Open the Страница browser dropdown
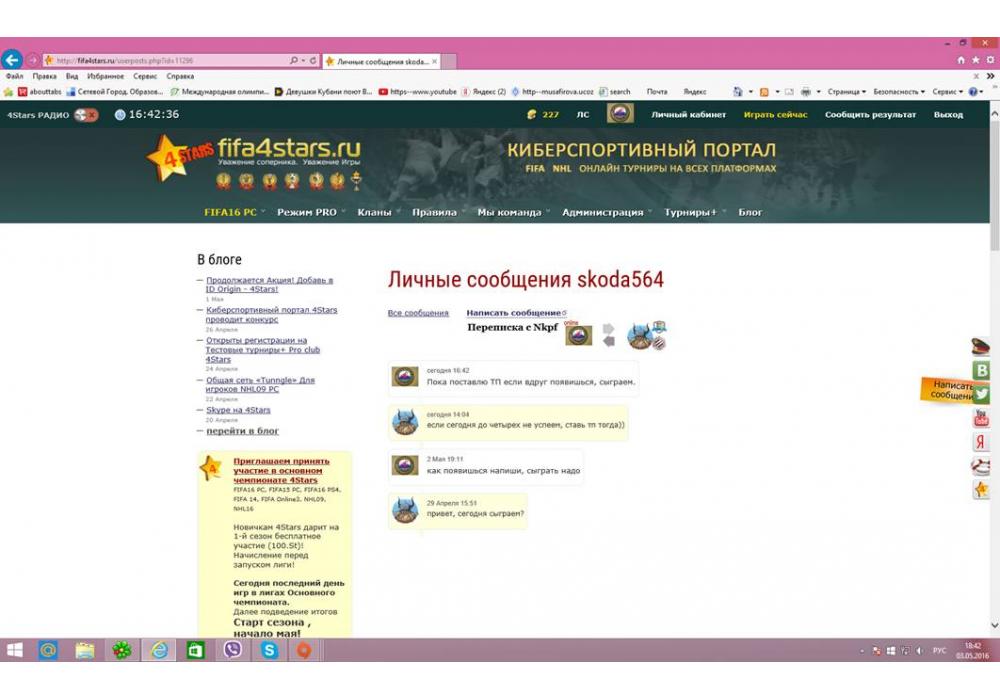 846,91
